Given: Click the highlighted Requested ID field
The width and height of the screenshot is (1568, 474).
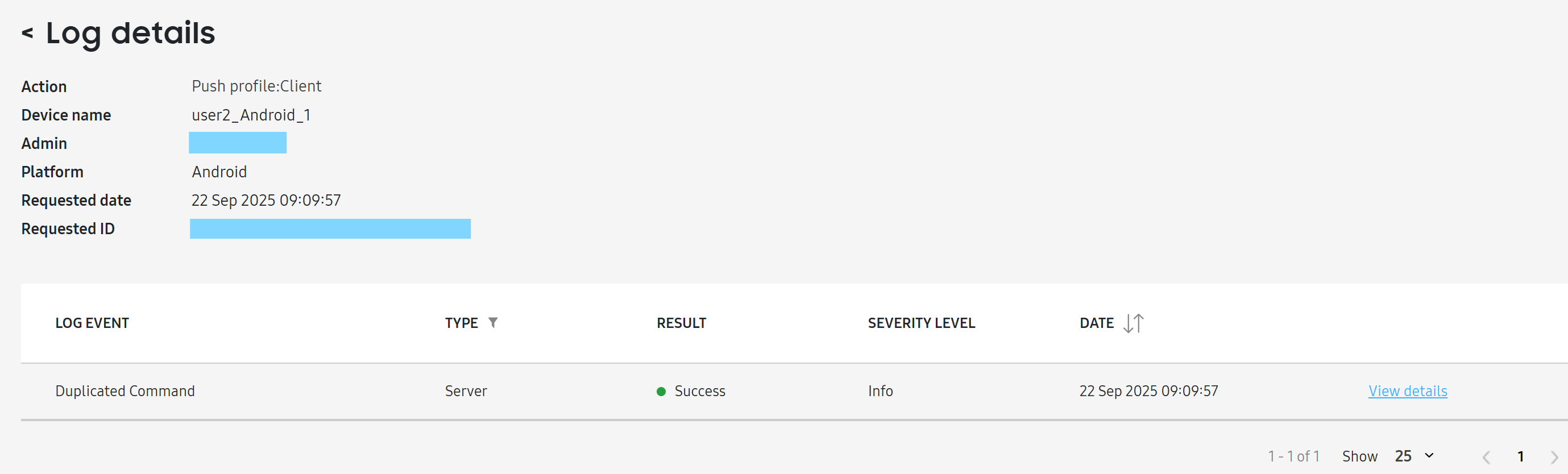Looking at the screenshot, I should click(330, 229).
